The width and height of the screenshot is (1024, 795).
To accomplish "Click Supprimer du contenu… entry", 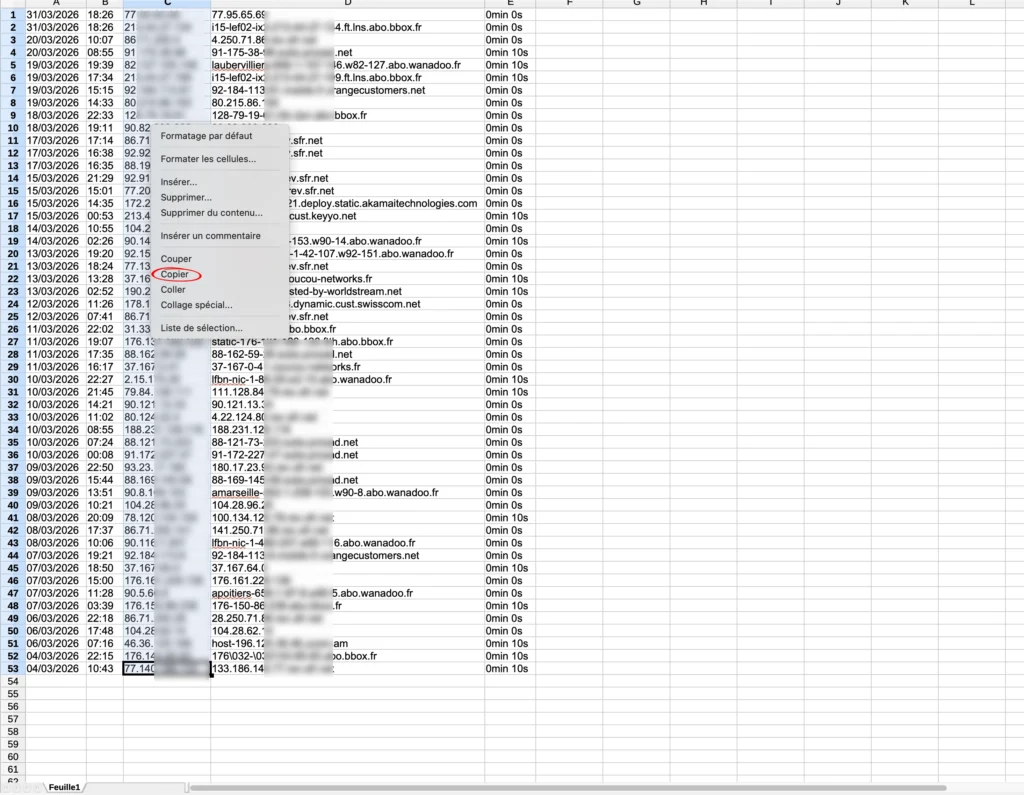I will [x=211, y=213].
